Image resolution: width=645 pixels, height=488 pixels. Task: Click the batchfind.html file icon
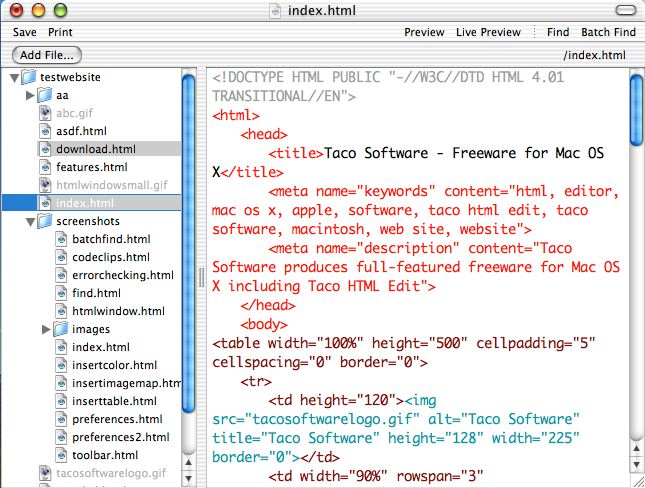(x=61, y=239)
